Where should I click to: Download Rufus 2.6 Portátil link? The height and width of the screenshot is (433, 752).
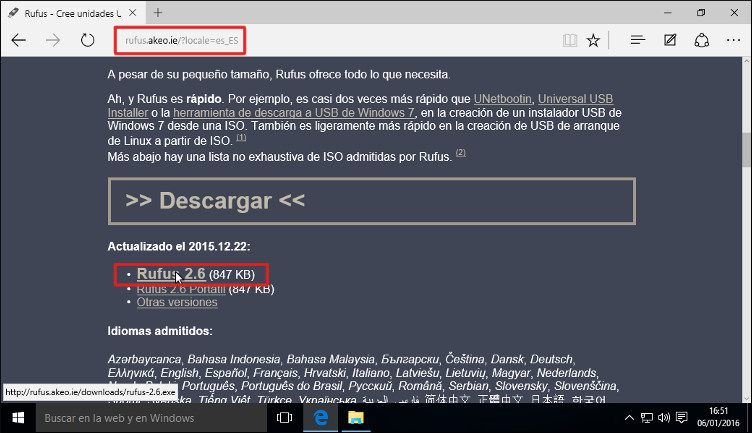[181, 289]
